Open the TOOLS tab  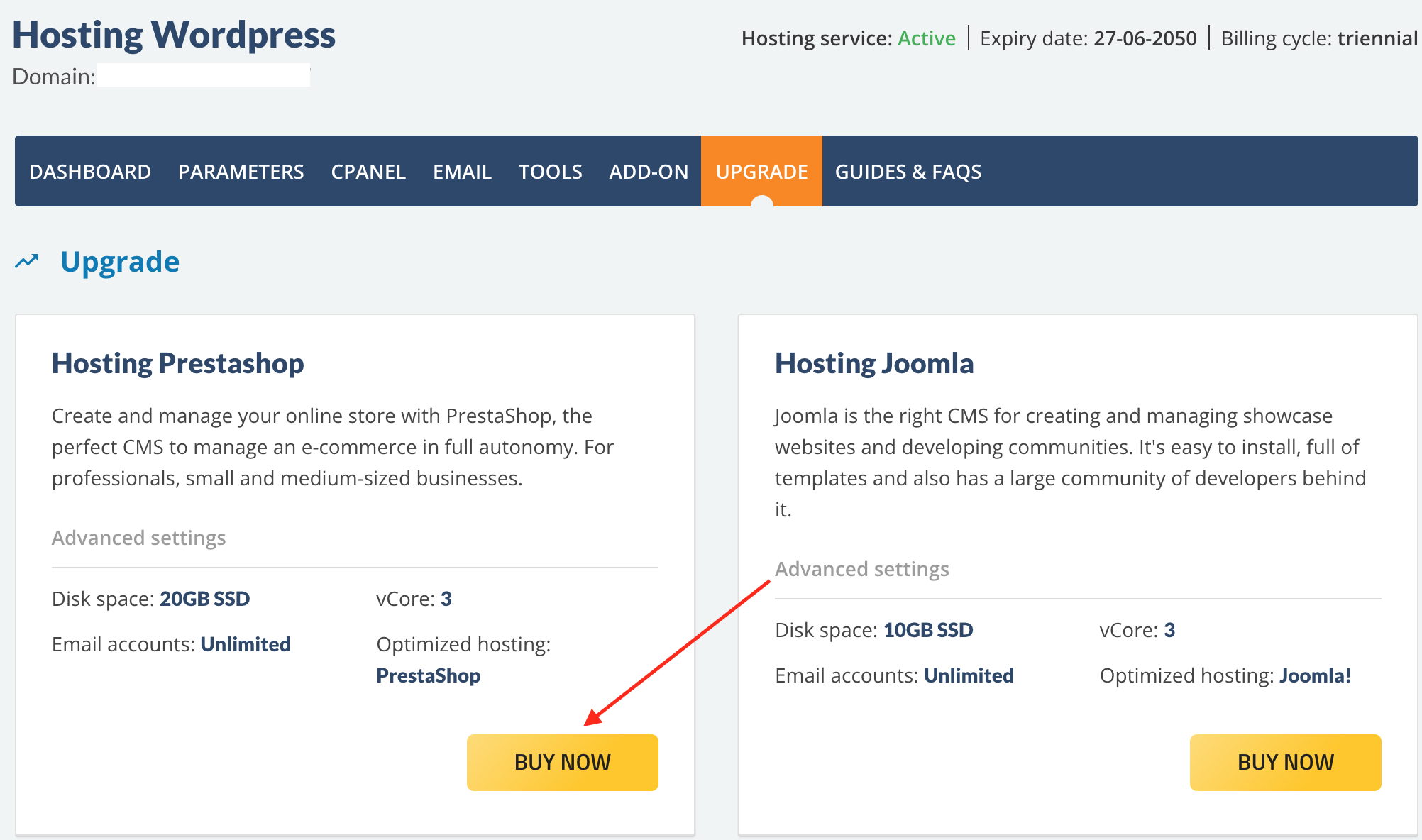(550, 172)
